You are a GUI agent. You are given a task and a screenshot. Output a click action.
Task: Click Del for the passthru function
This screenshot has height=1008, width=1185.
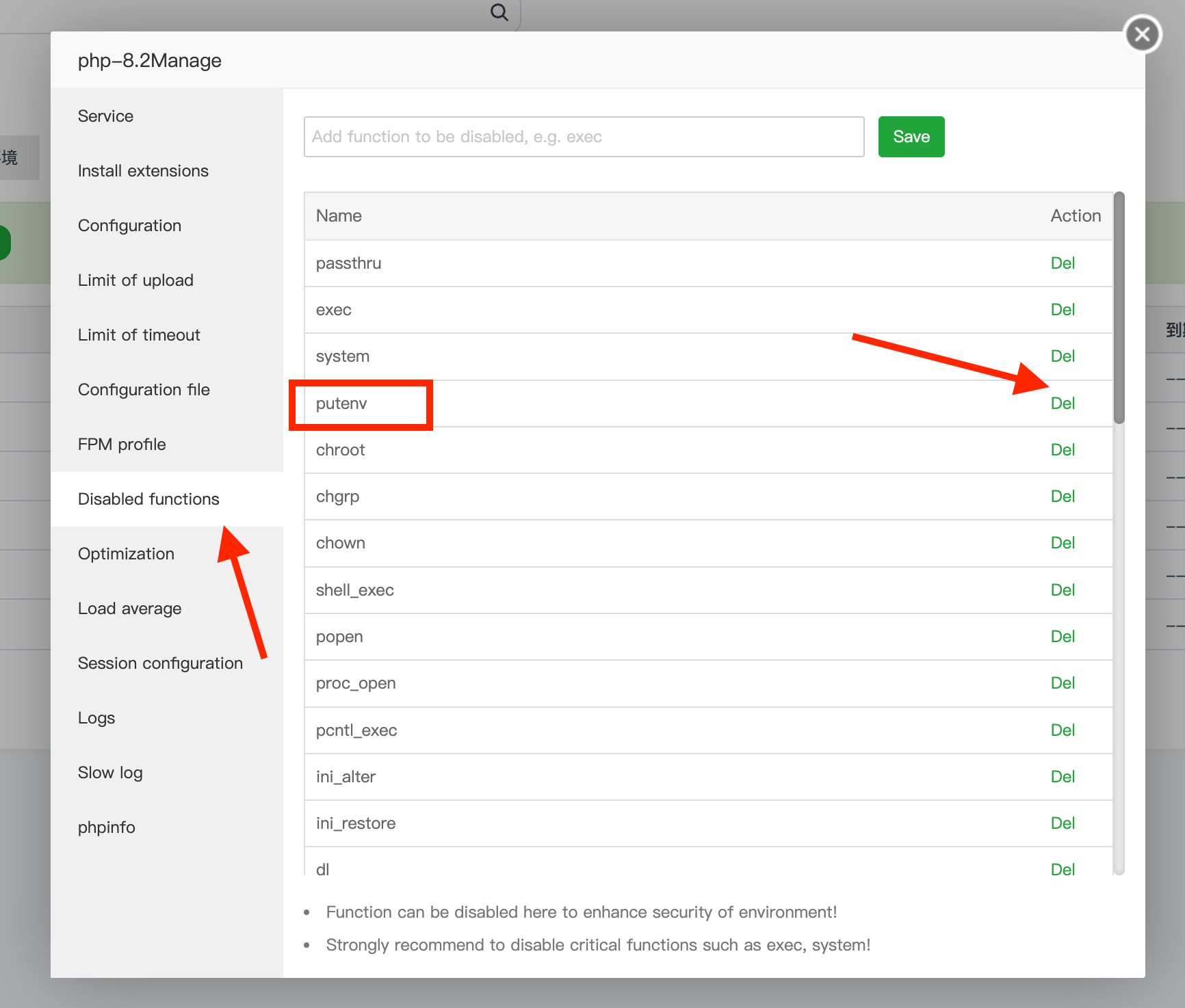coord(1063,263)
